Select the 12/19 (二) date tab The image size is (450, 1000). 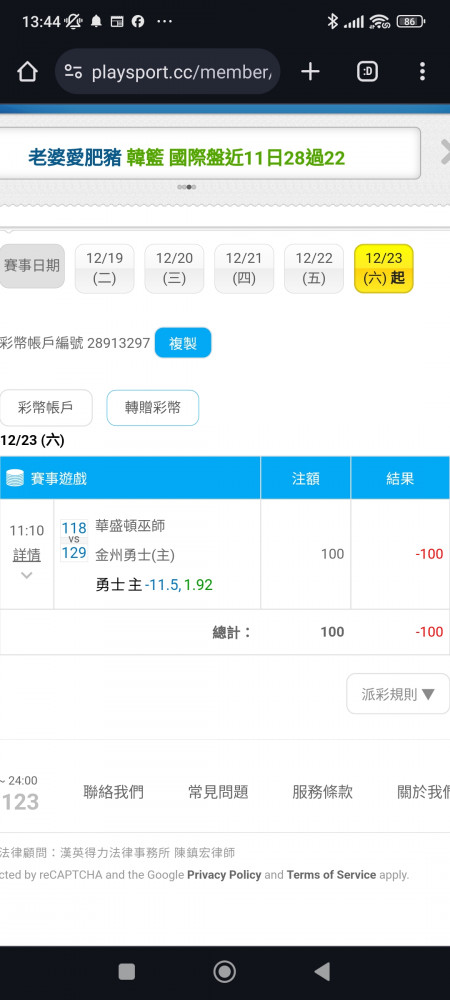pos(105,268)
